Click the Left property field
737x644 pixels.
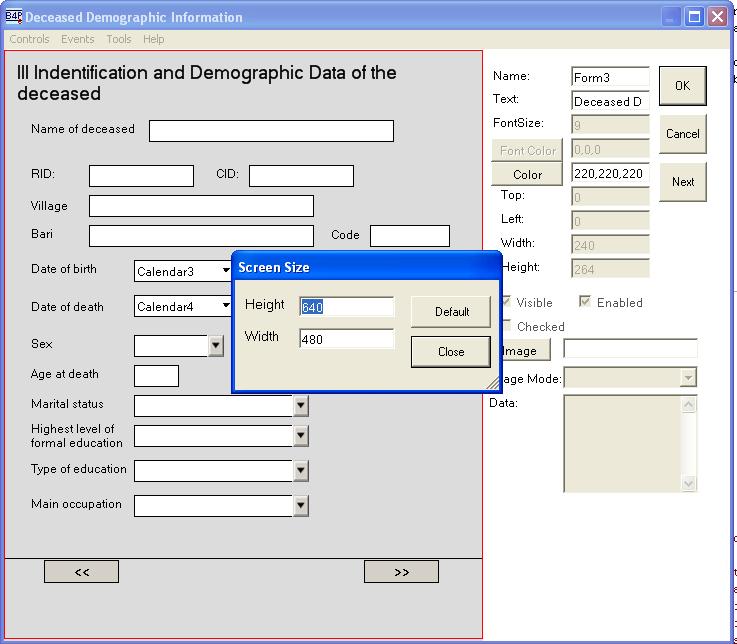click(x=610, y=221)
